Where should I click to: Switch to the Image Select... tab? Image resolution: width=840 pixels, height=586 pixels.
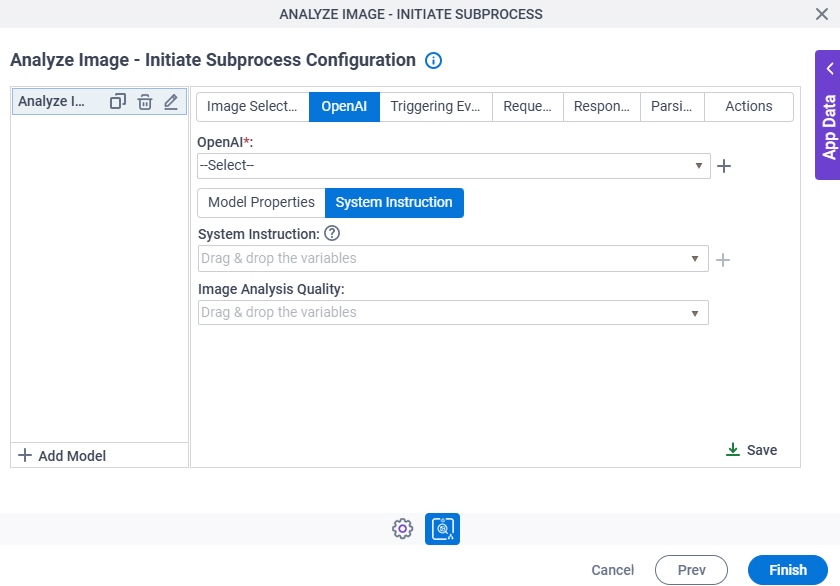(252, 107)
